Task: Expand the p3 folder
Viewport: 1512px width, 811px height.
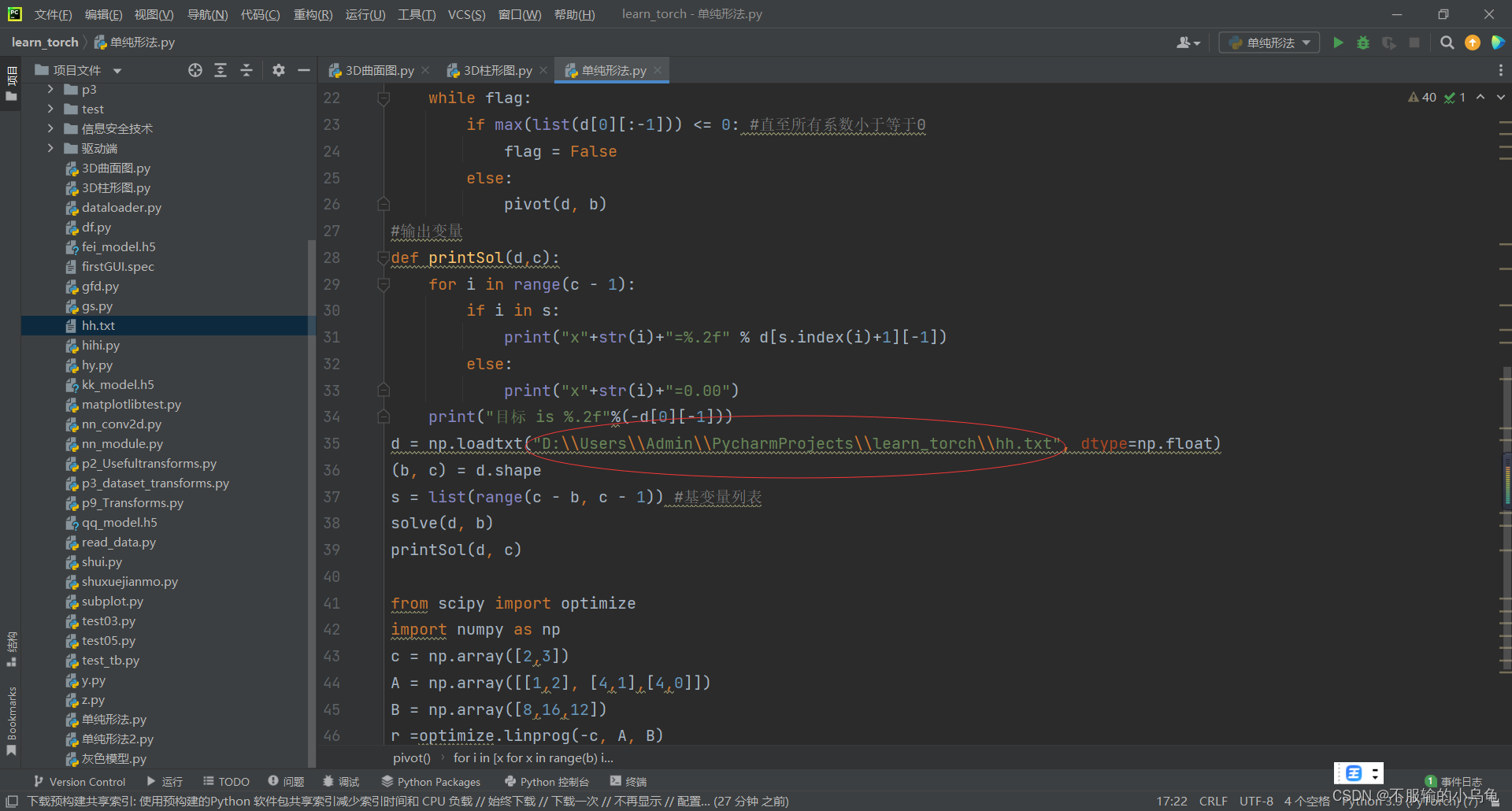Action: pos(50,89)
